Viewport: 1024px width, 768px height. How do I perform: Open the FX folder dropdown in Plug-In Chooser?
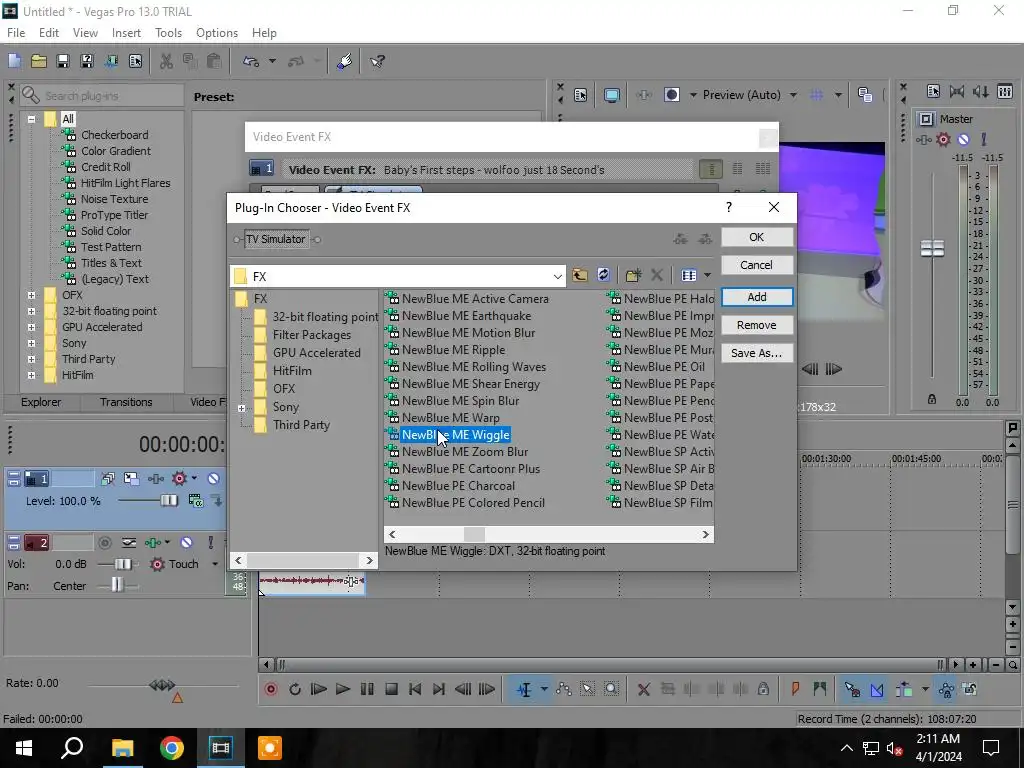coord(557,276)
